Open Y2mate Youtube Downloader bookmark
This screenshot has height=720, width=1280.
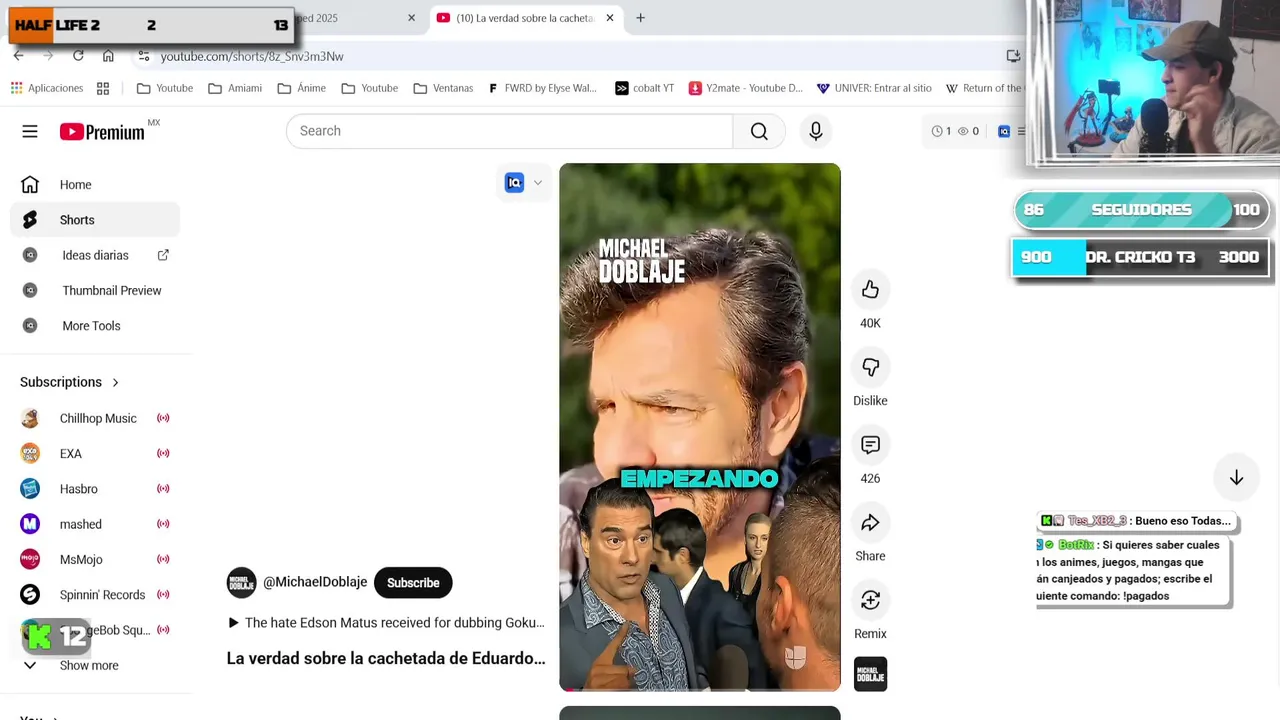(x=746, y=88)
